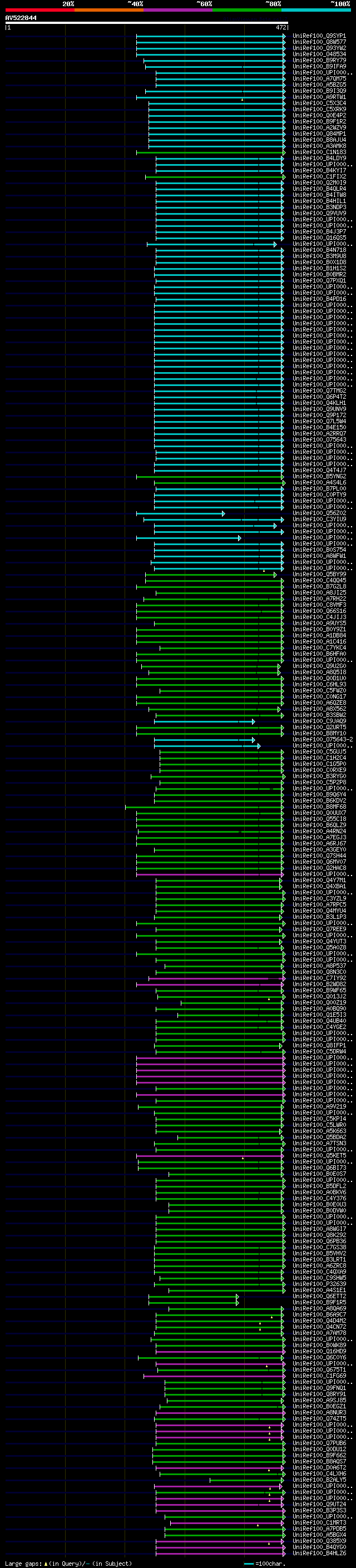Click the UniRef100_C1H2C4 label
This screenshot has width=356, height=1568.
tap(319, 758)
